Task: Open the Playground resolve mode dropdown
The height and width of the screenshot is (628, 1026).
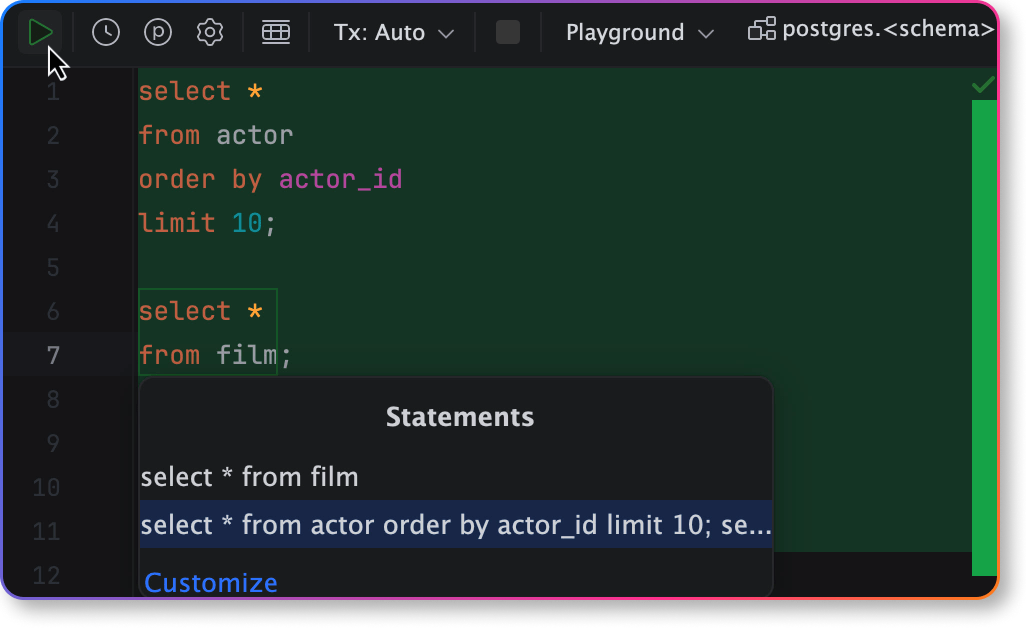Action: click(639, 32)
